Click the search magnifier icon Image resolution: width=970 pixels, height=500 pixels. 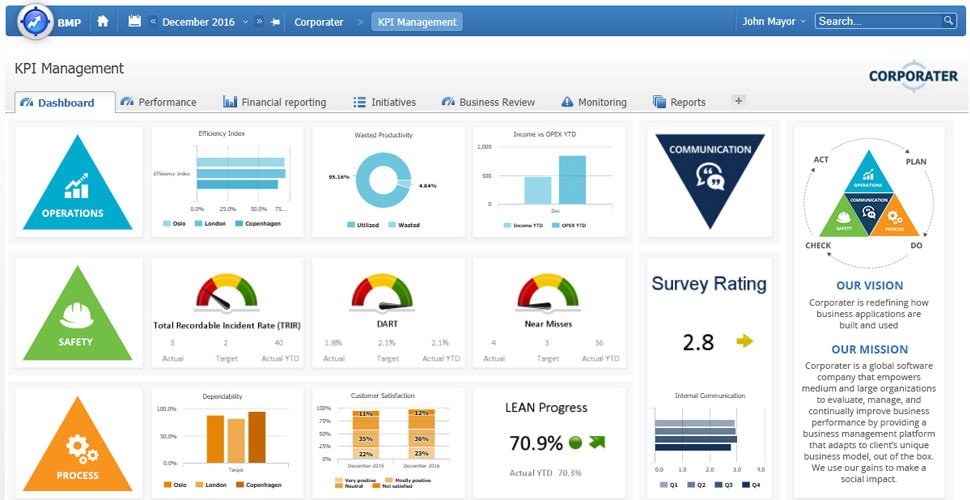pos(948,20)
